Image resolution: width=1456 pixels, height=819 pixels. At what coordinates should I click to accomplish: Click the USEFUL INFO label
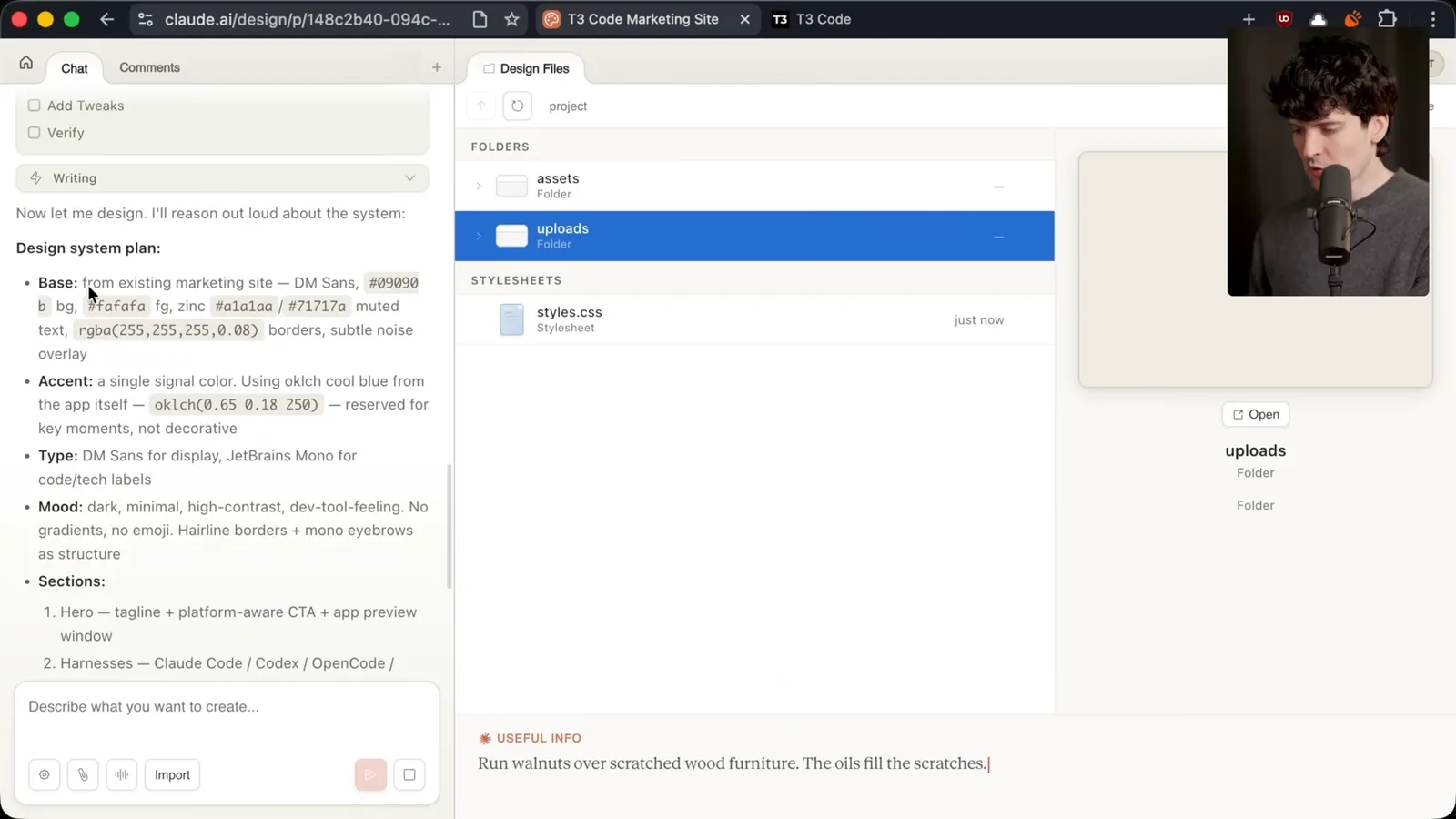coord(530,738)
